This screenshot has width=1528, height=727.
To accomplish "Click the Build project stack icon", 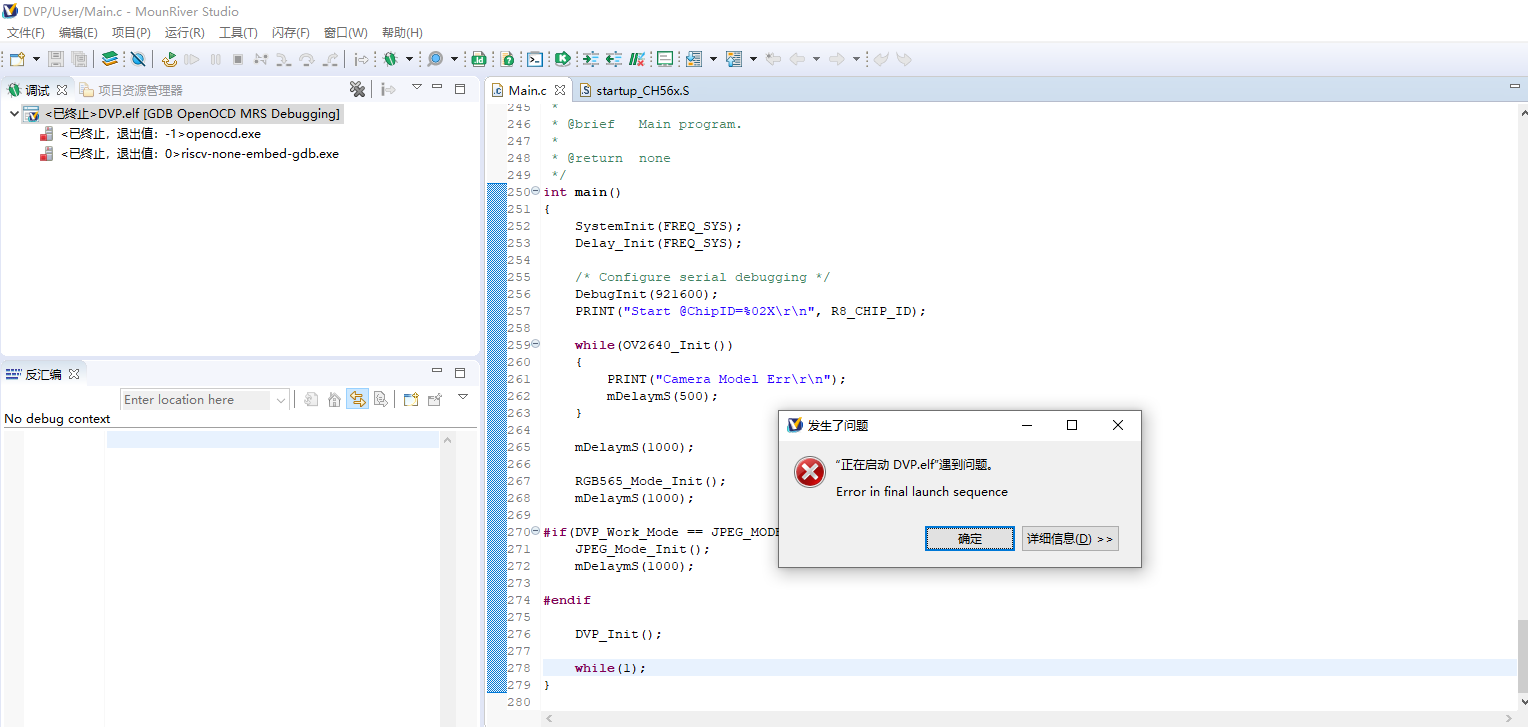I will [110, 59].
